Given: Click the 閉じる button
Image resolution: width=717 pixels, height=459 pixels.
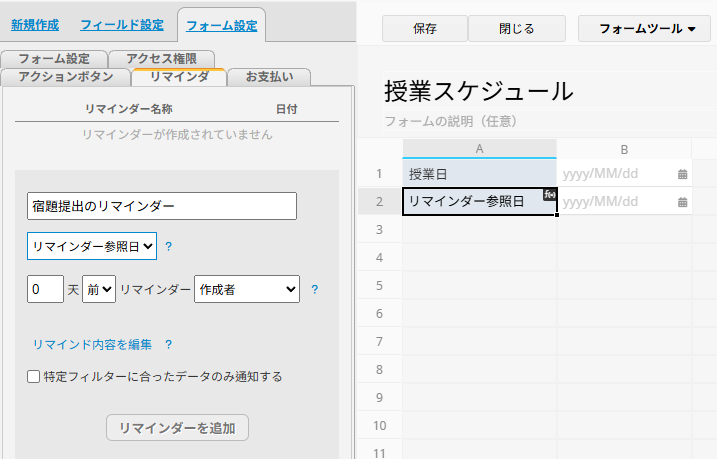Looking at the screenshot, I should click(516, 29).
